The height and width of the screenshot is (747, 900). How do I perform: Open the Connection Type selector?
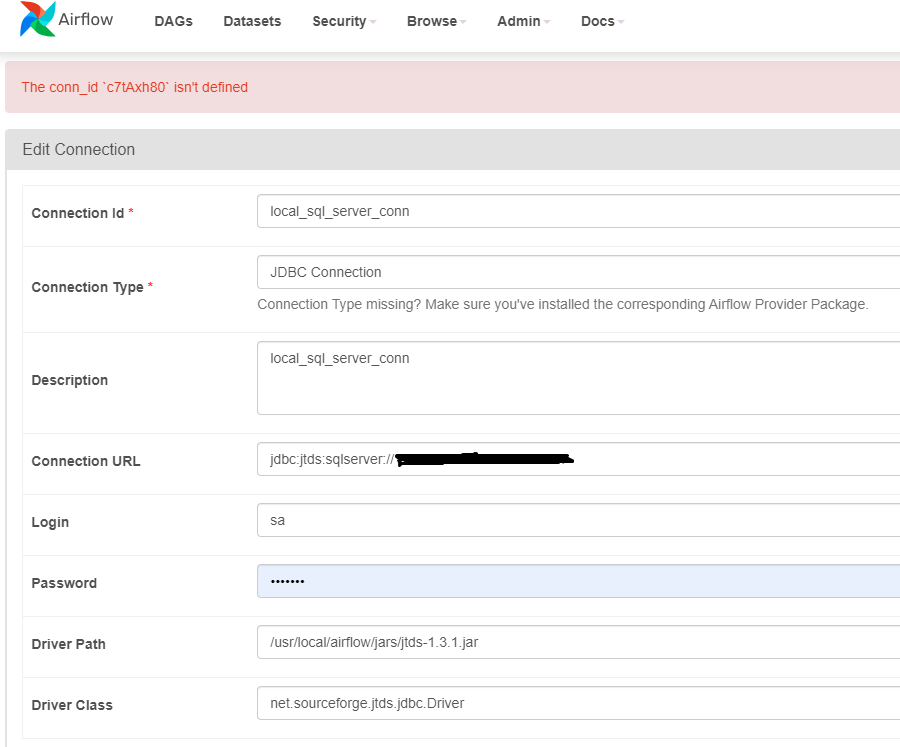tap(578, 272)
